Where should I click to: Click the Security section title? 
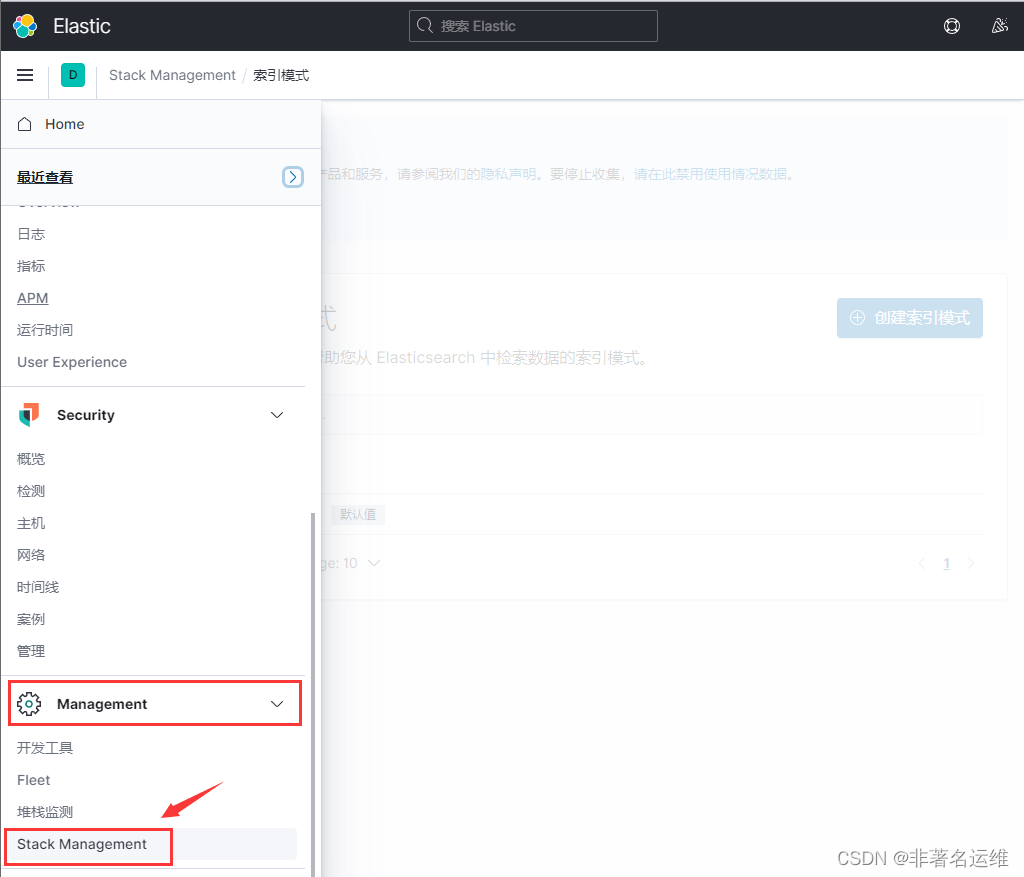pyautogui.click(x=86, y=415)
